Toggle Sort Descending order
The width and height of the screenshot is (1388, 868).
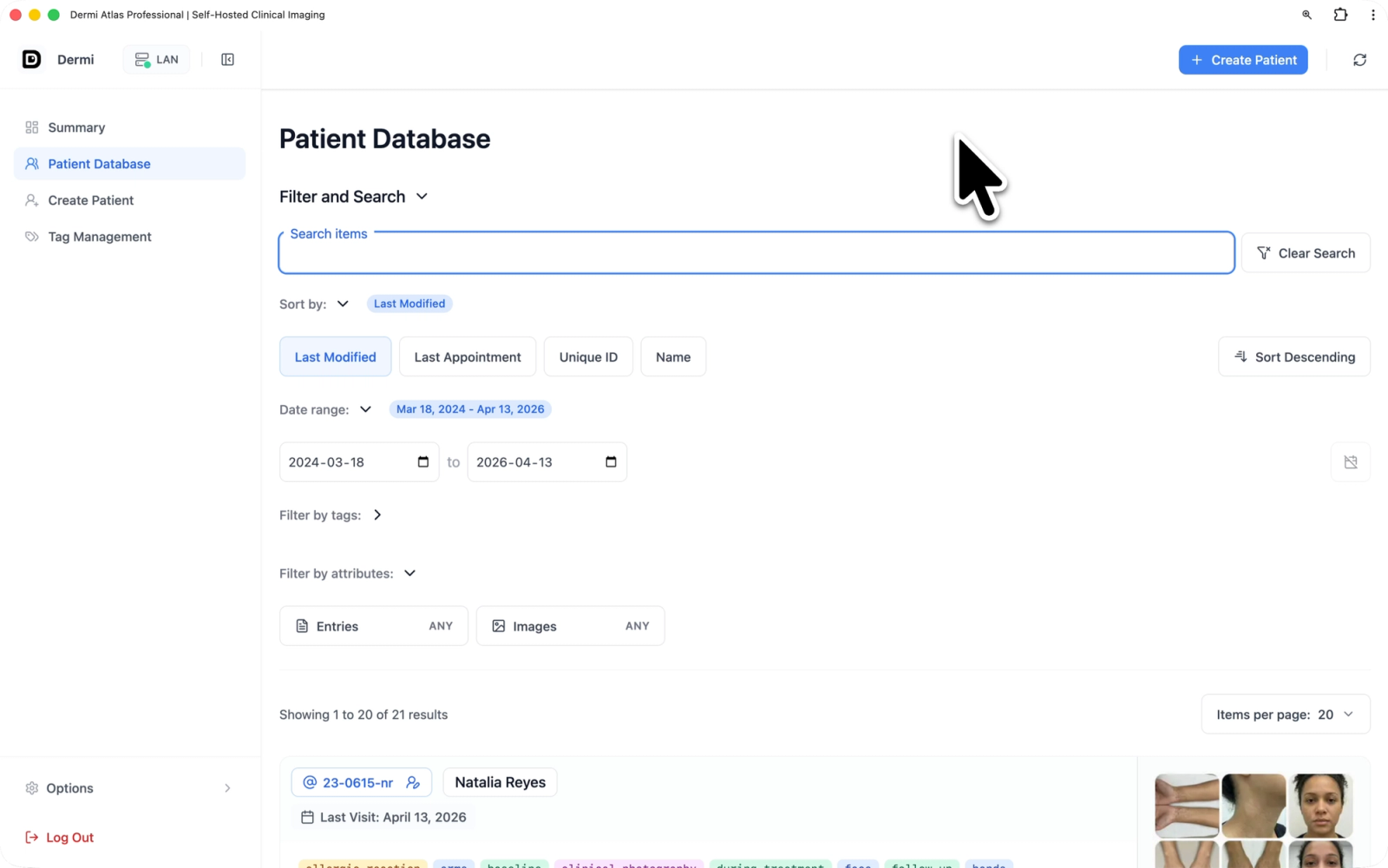[1294, 356]
